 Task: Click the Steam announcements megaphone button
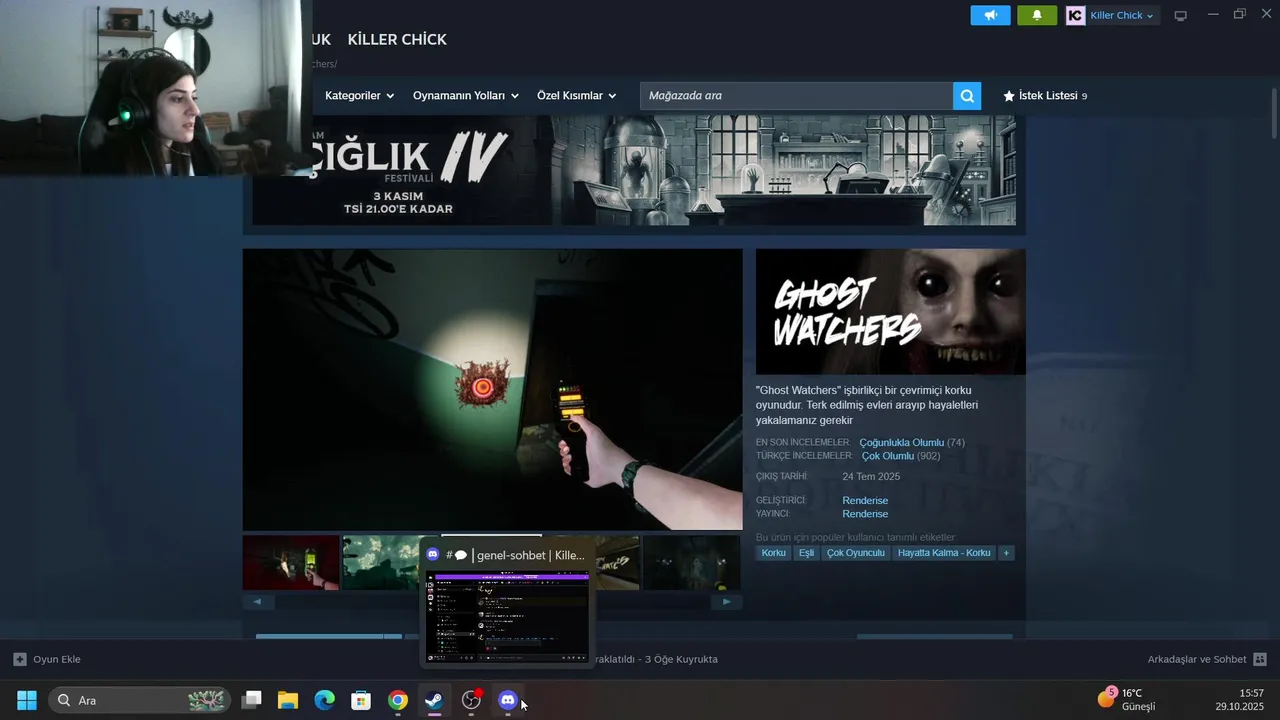point(990,15)
